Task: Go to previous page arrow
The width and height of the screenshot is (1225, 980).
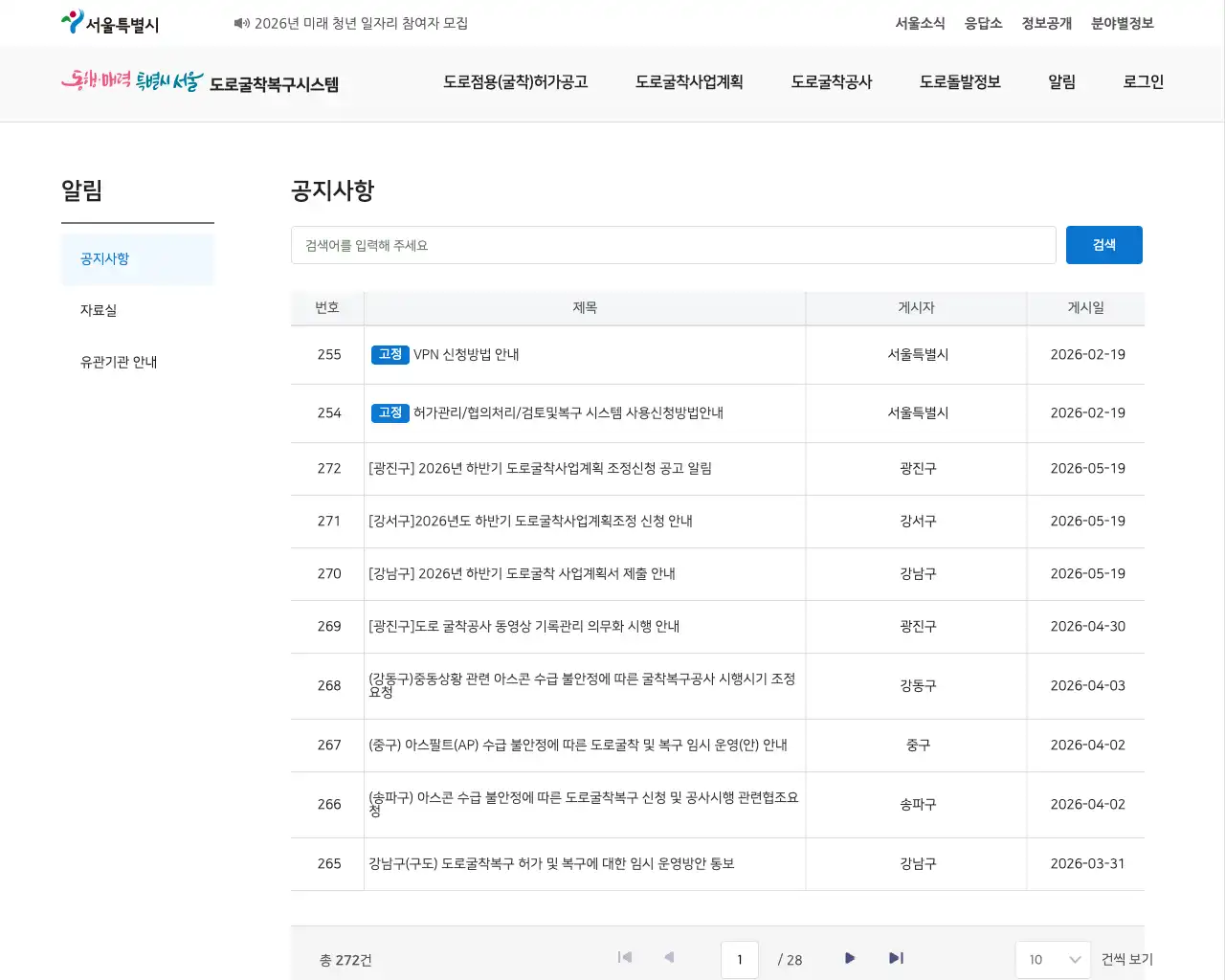Action: click(669, 957)
